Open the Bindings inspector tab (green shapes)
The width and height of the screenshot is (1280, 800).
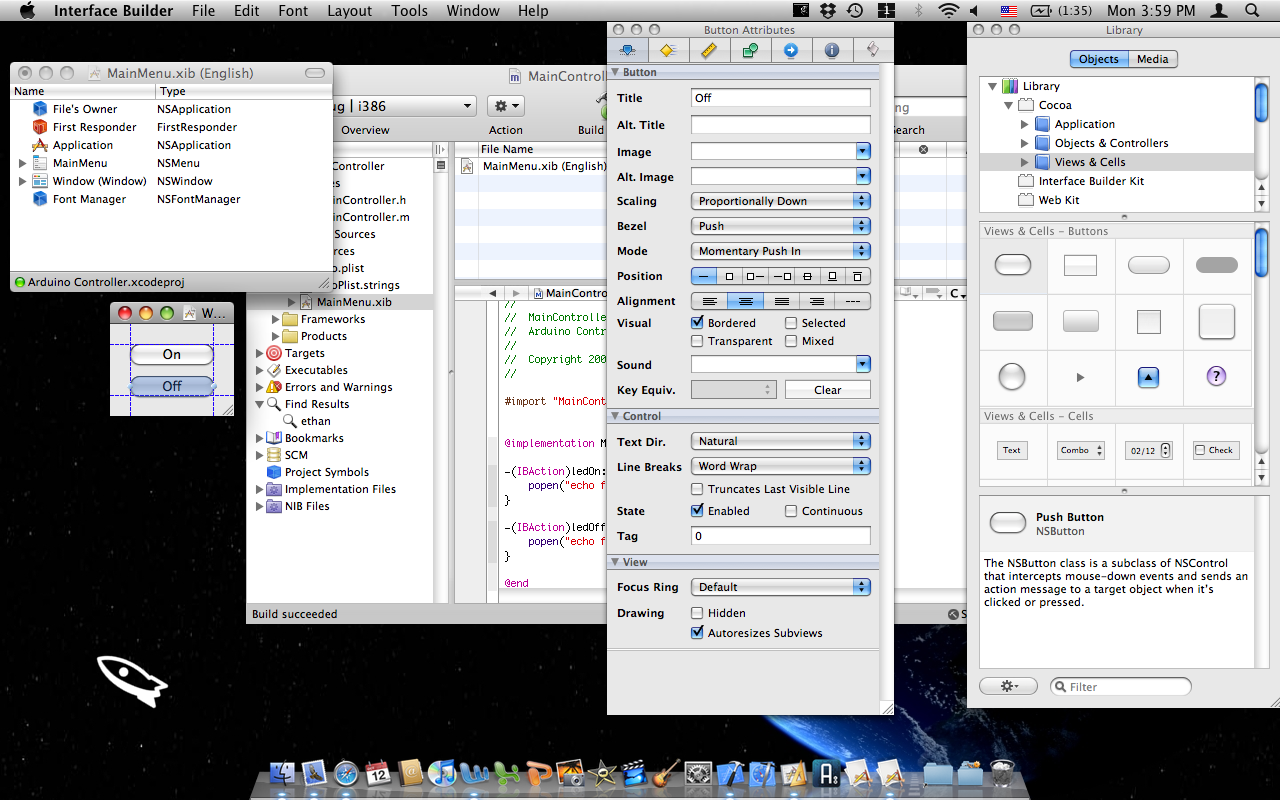(750, 50)
